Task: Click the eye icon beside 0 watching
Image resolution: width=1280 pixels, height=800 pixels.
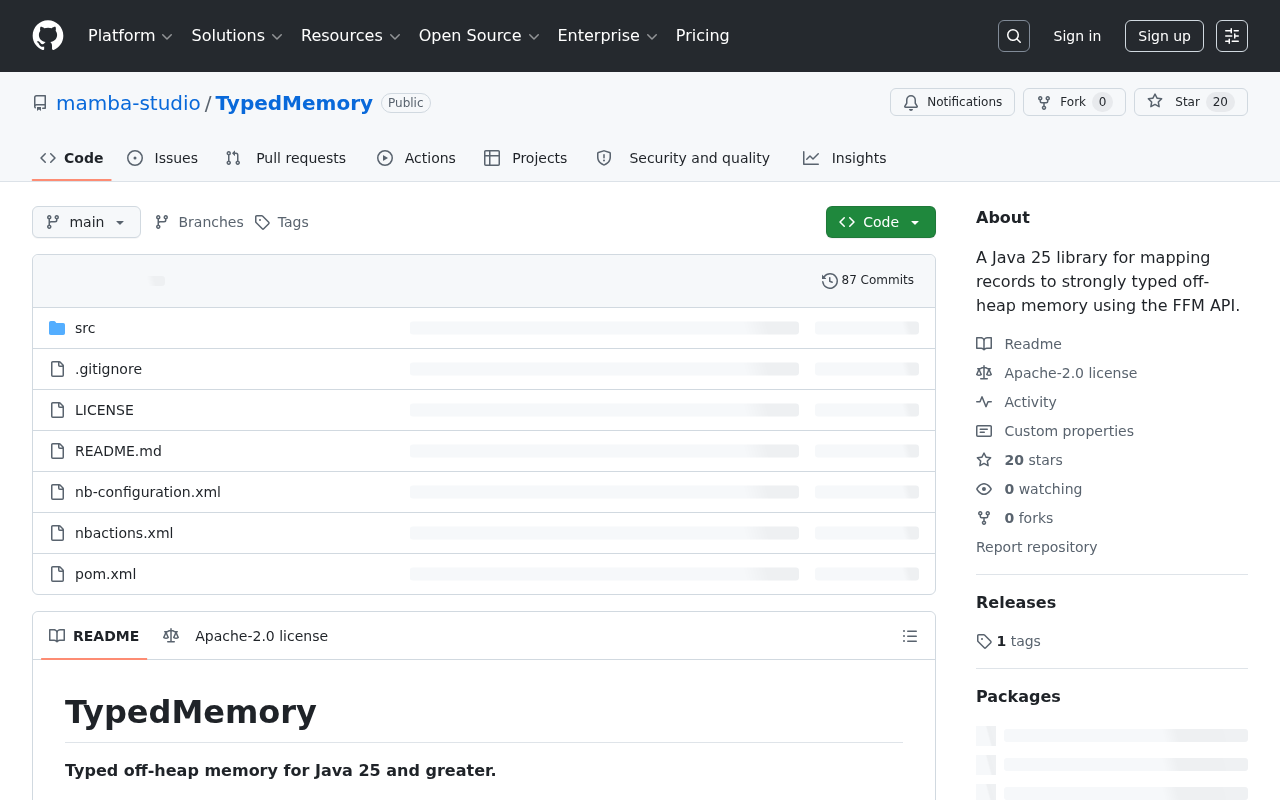Action: [x=984, y=489]
